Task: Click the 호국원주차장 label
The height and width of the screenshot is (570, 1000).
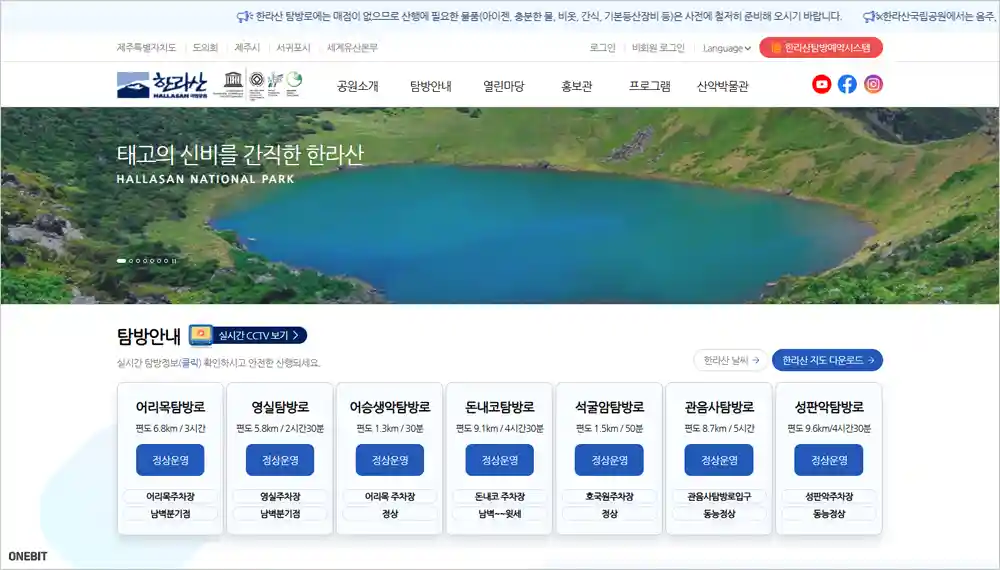Action: (x=609, y=496)
